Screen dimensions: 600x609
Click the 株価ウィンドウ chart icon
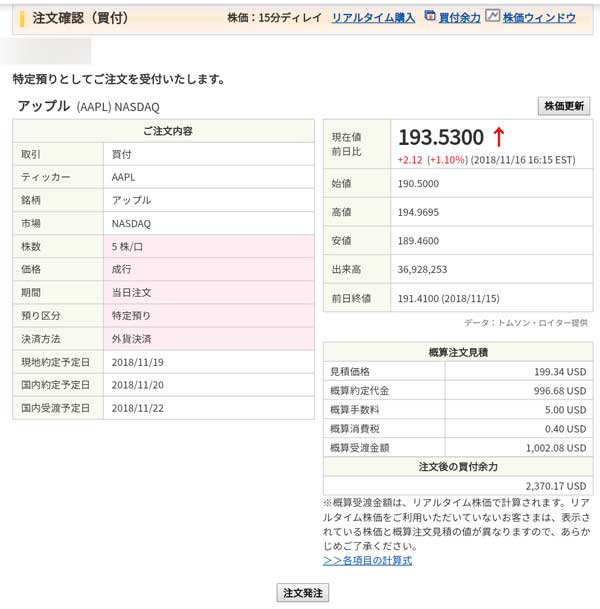[x=492, y=17]
